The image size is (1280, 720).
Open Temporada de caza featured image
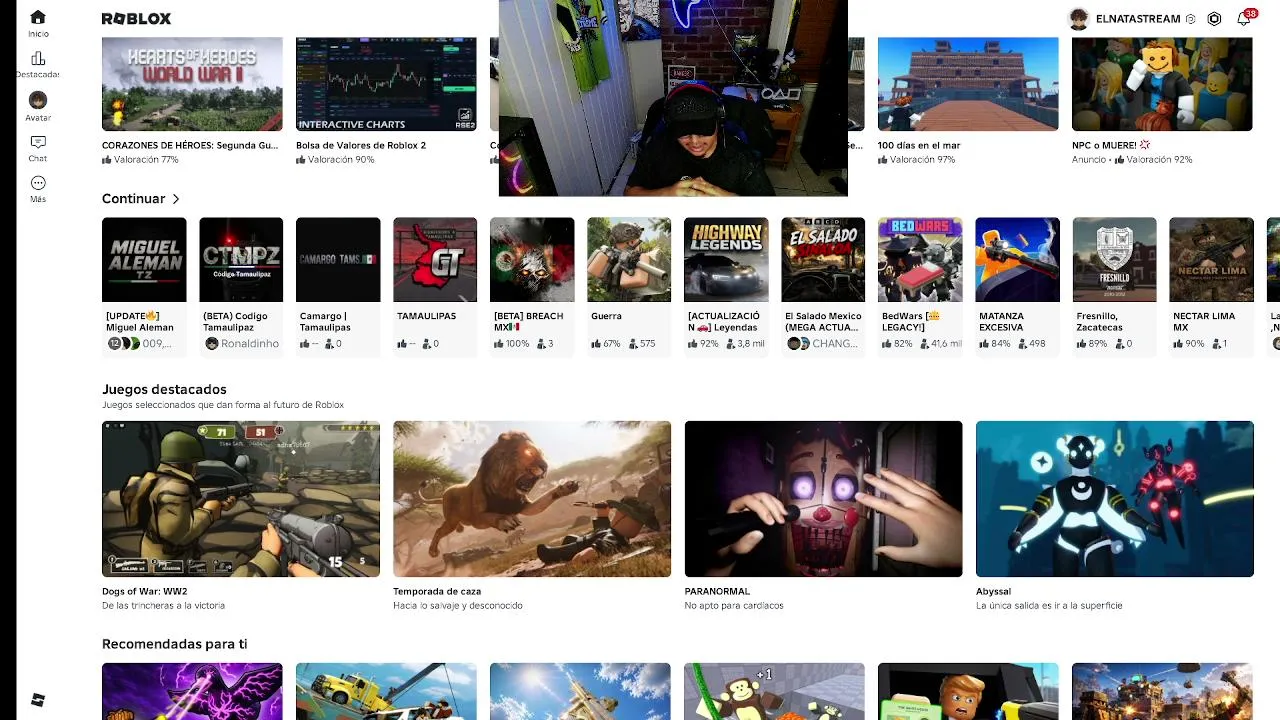coord(532,499)
